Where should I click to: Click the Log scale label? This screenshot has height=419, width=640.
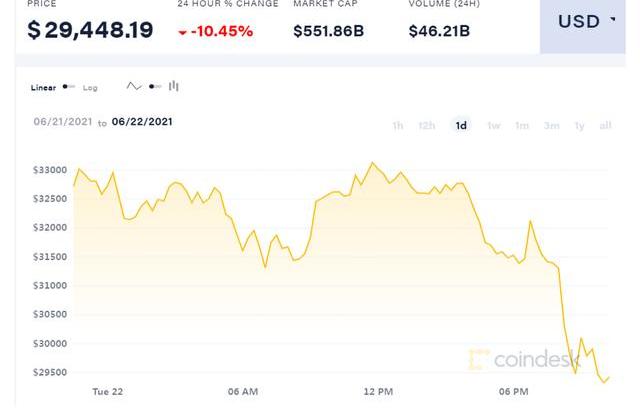pos(90,88)
